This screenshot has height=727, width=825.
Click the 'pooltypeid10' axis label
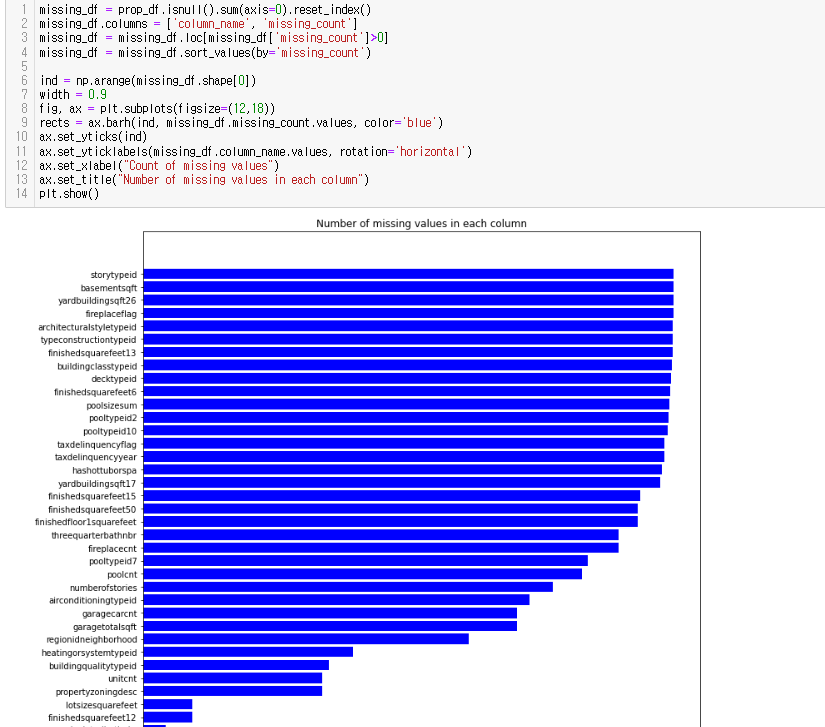pyautogui.click(x=110, y=431)
